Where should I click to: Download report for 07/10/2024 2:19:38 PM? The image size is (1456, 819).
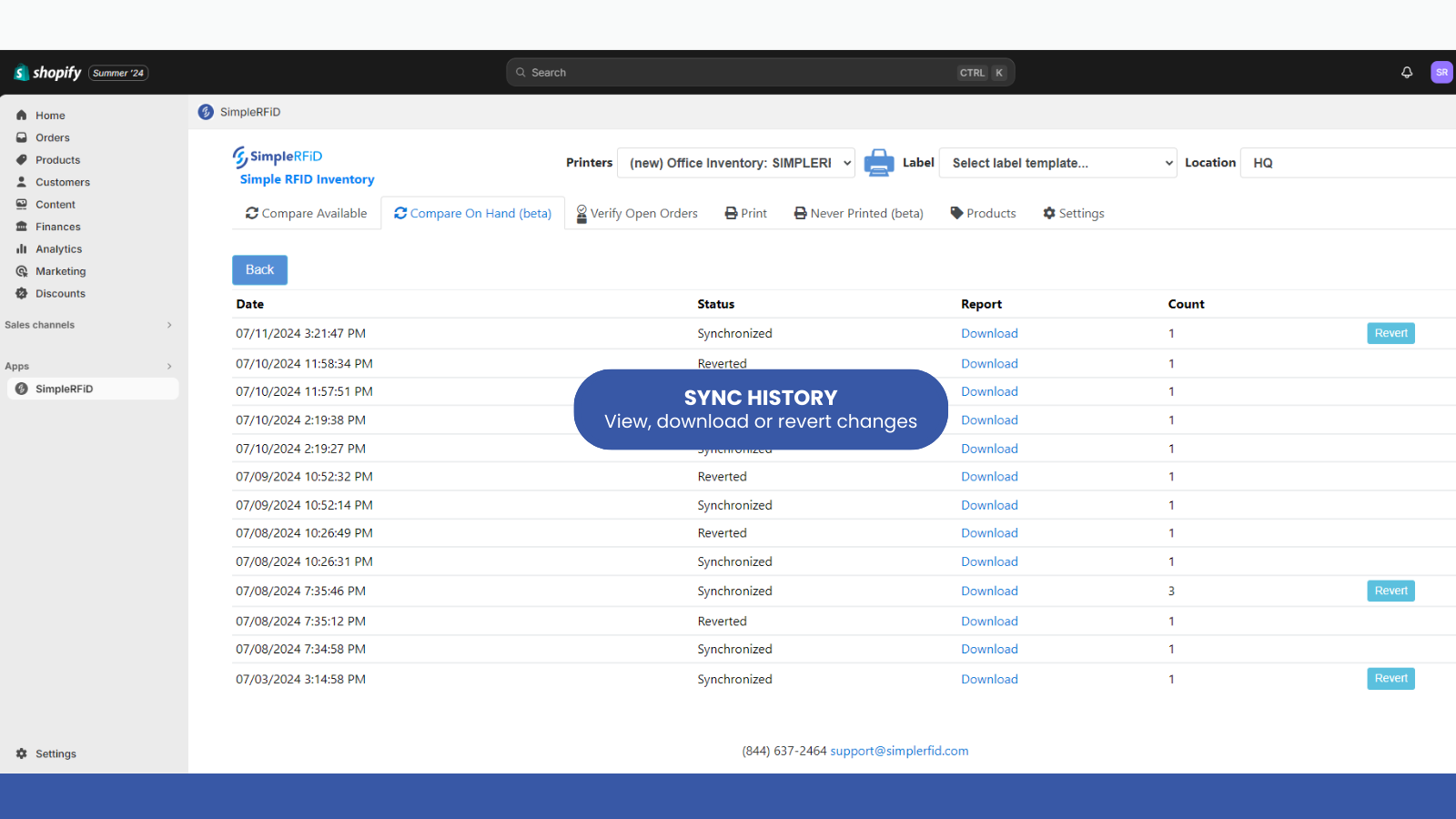pos(990,420)
